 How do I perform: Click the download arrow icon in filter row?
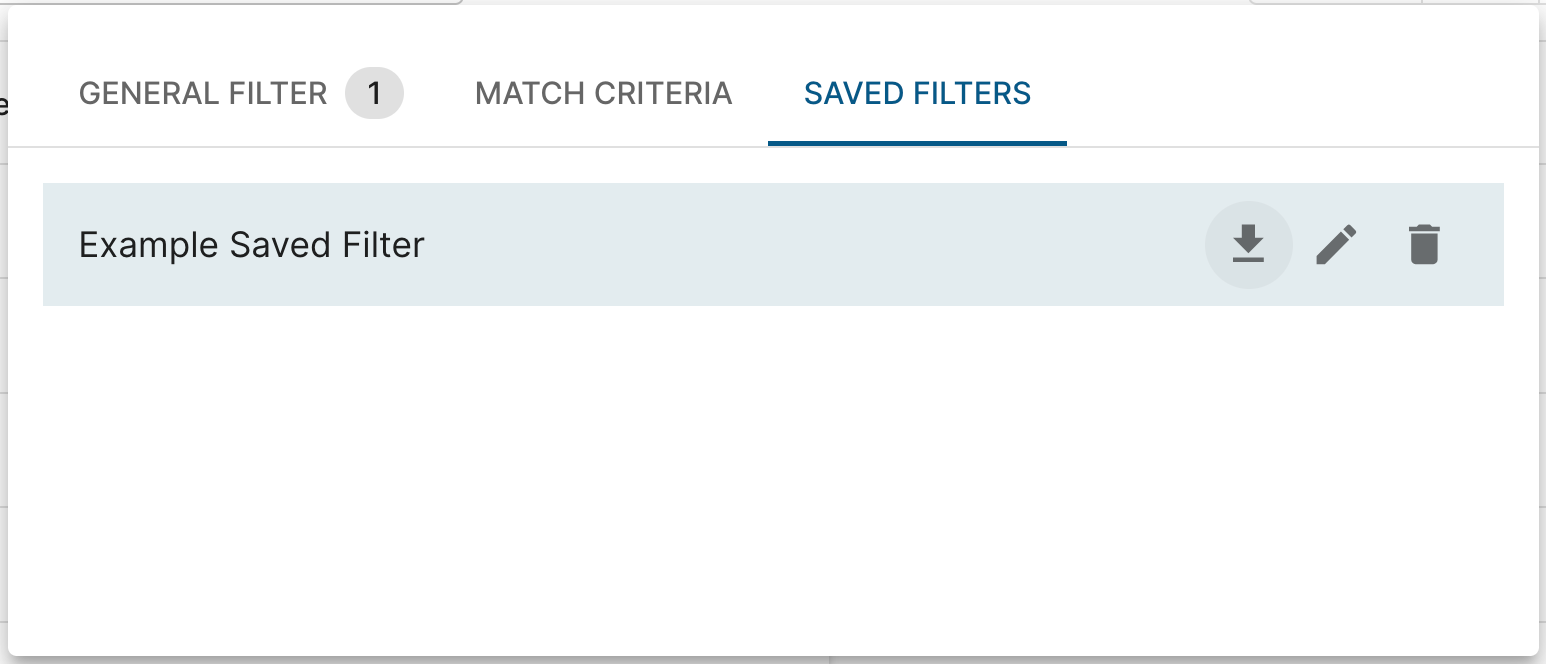(1248, 244)
